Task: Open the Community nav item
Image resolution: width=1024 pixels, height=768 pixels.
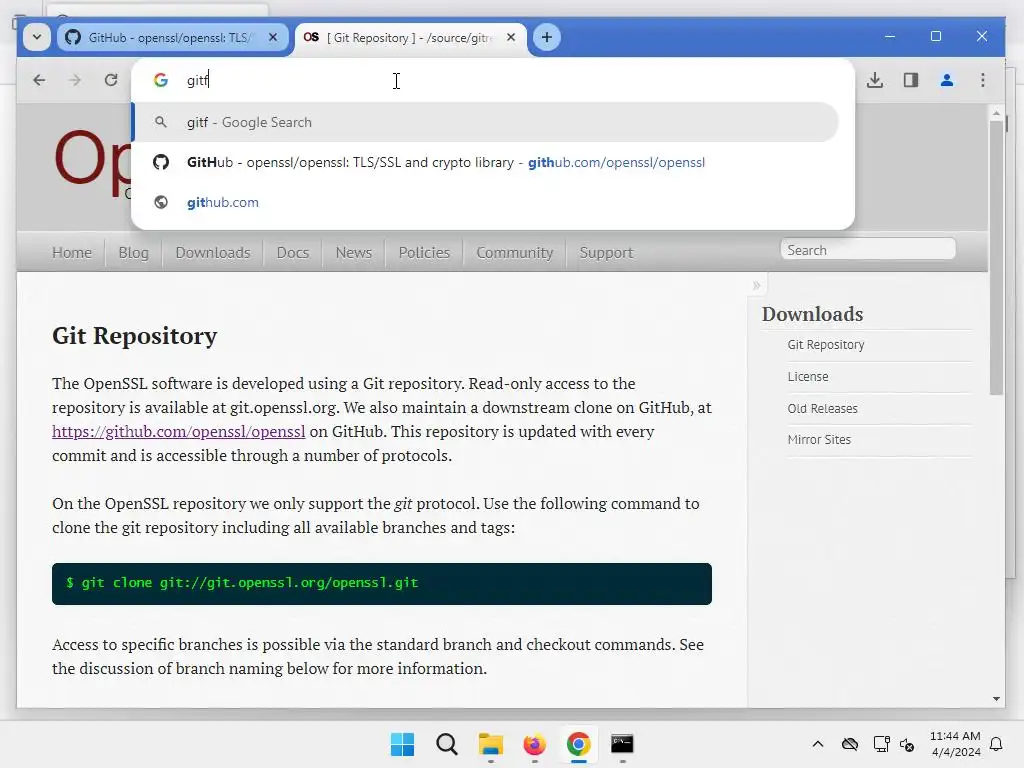Action: pos(515,253)
